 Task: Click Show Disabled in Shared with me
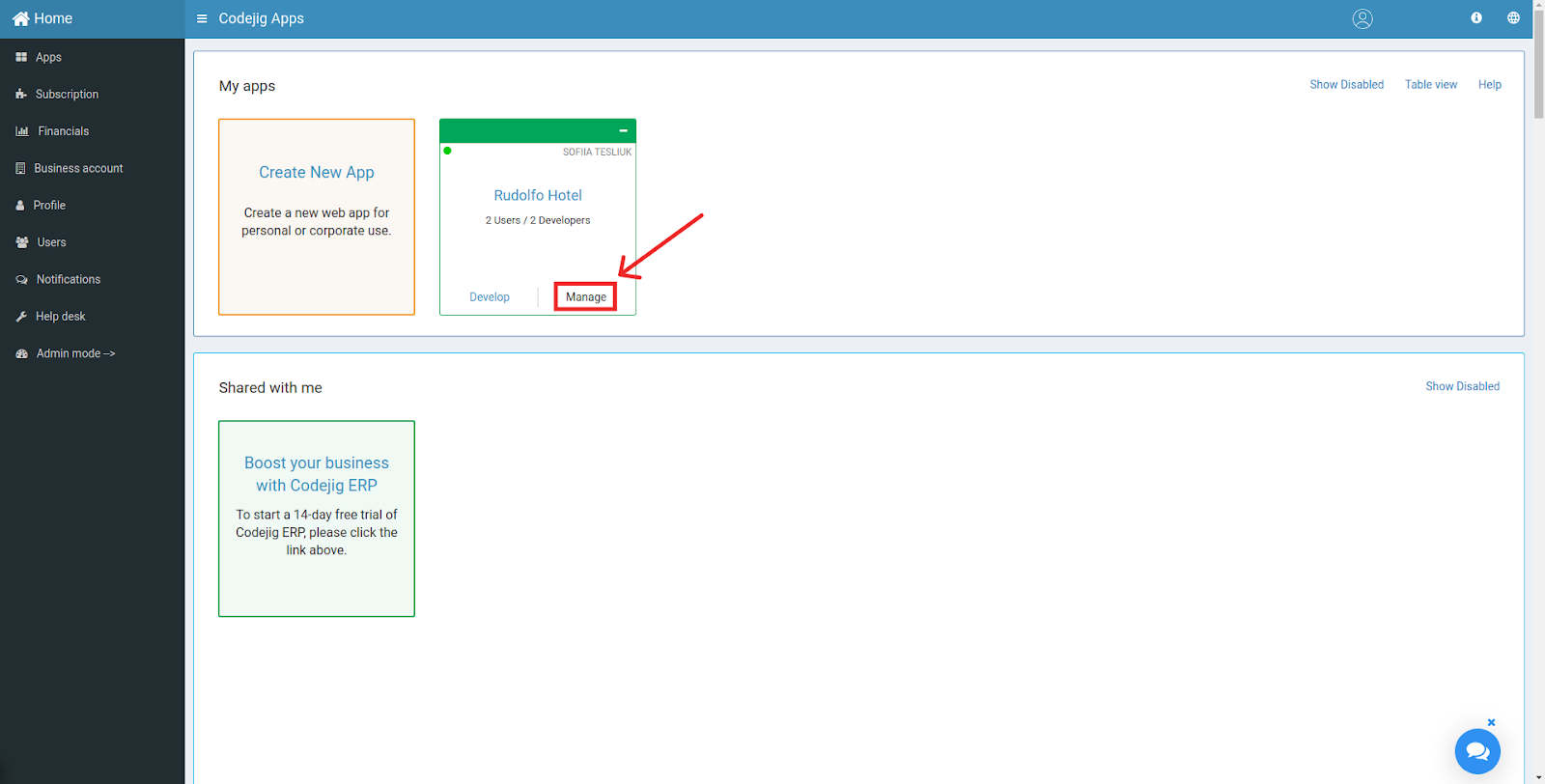pos(1463,386)
